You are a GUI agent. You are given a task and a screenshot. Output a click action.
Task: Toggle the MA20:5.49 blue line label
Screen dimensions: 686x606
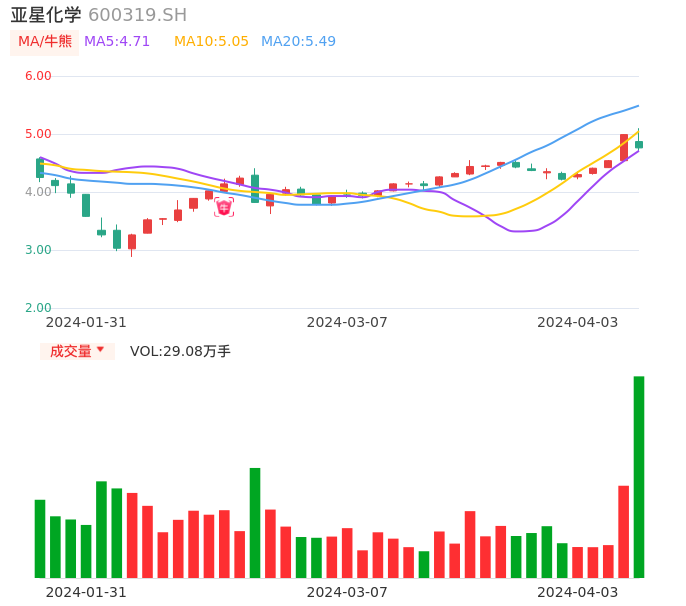[298, 42]
